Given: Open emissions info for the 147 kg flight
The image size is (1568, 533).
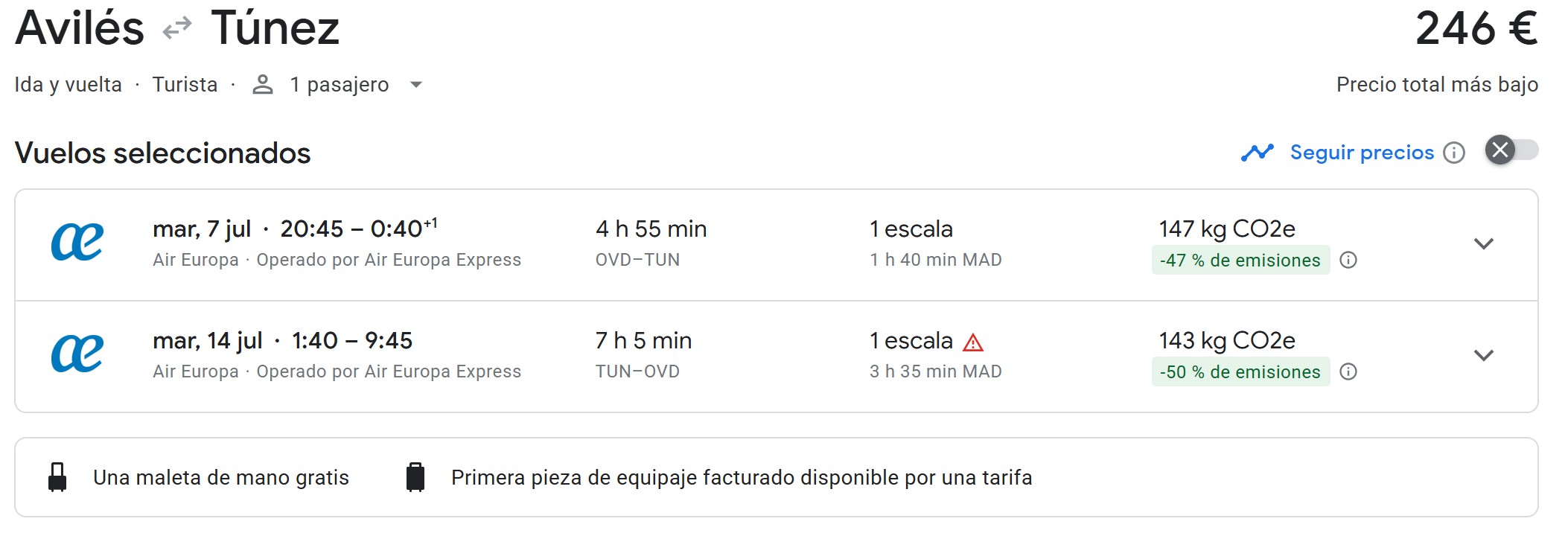Looking at the screenshot, I should 1348,260.
